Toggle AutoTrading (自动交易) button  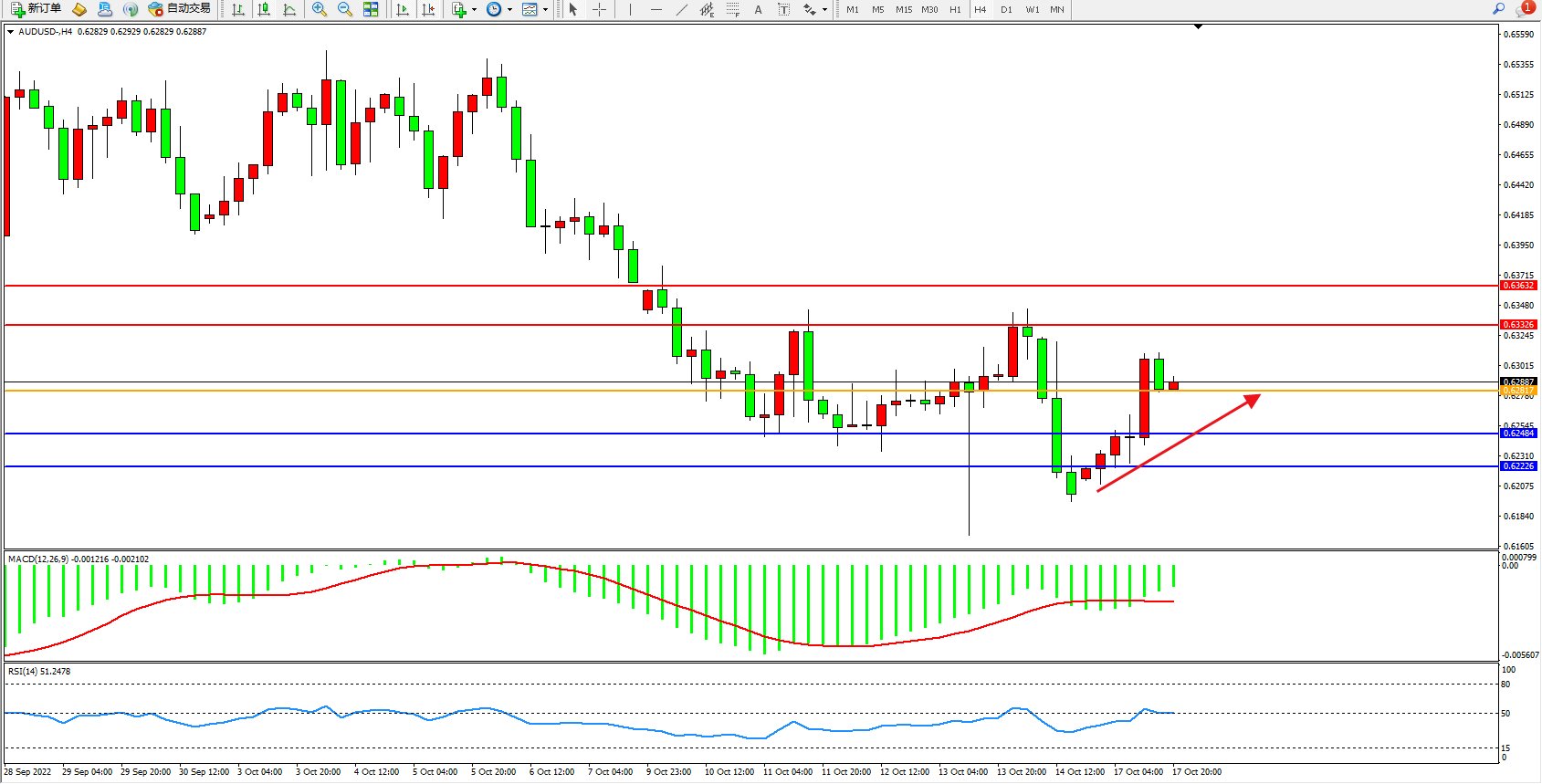[x=180, y=9]
